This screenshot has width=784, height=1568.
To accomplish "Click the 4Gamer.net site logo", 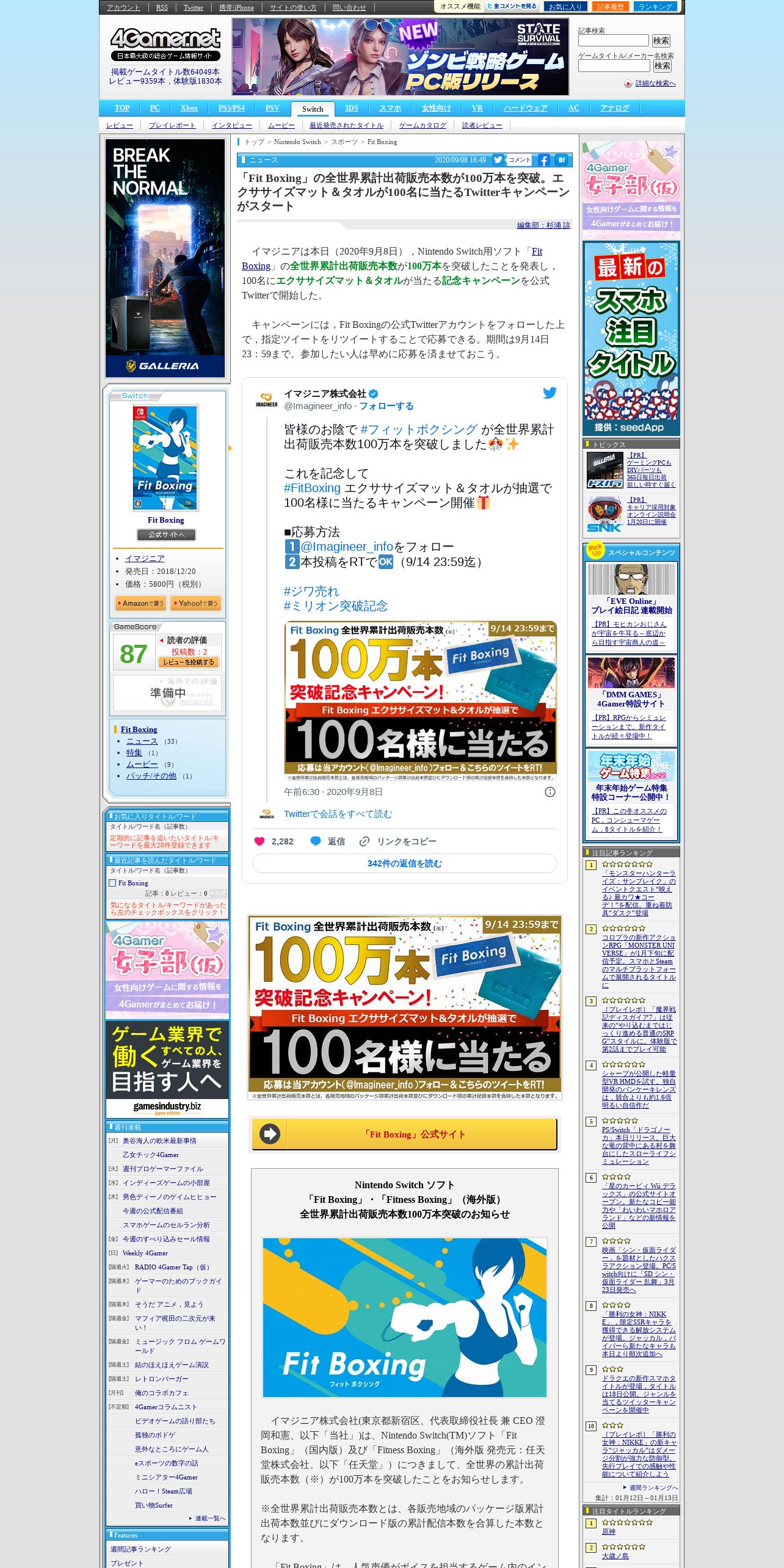I will (x=165, y=44).
